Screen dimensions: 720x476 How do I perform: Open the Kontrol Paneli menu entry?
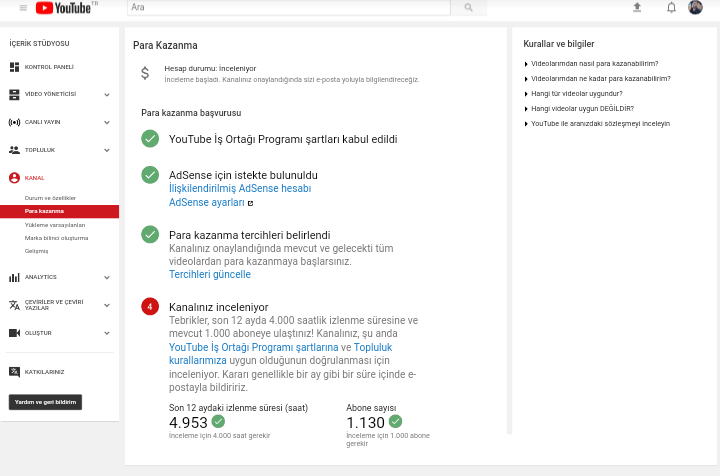(x=49, y=67)
